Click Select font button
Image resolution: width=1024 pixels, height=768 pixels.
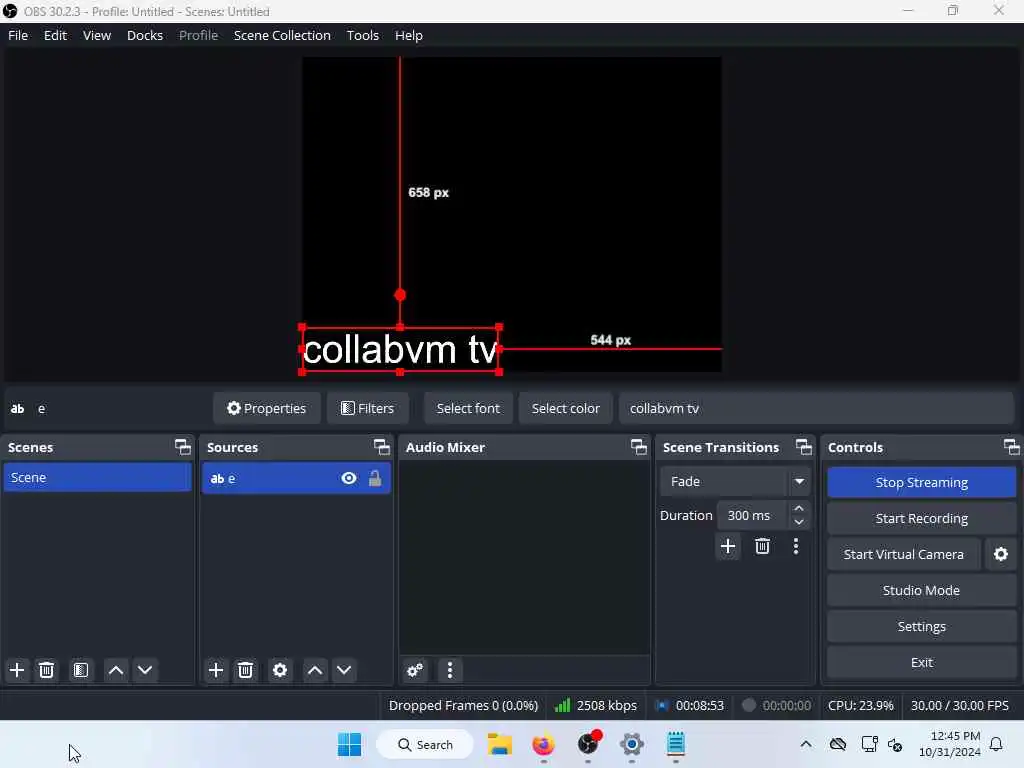pyautogui.click(x=468, y=408)
